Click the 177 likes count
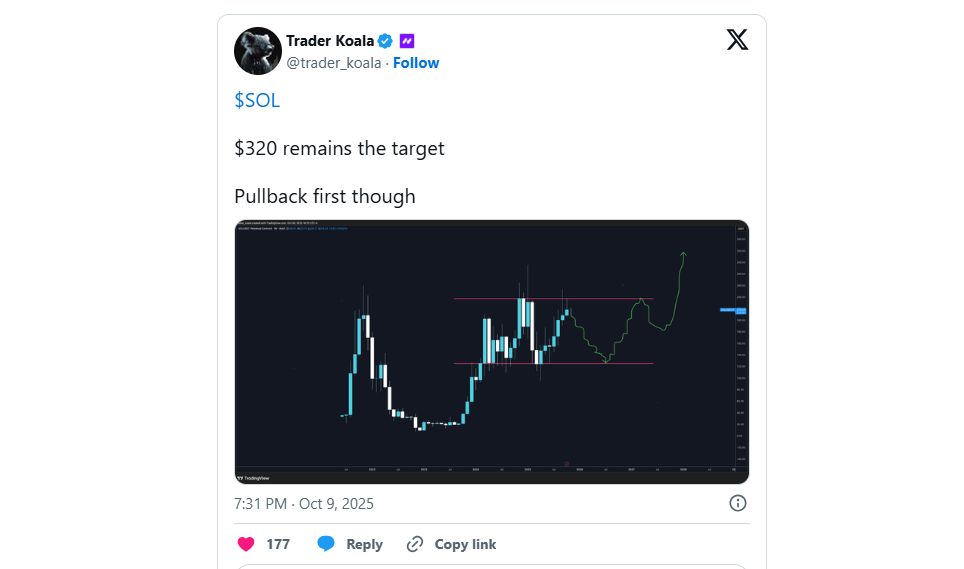 [x=278, y=544]
